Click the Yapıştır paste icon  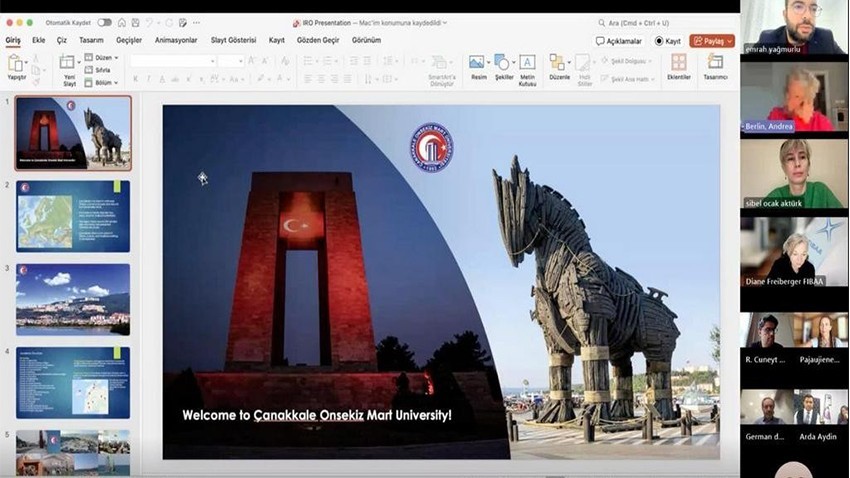pyautogui.click(x=16, y=63)
